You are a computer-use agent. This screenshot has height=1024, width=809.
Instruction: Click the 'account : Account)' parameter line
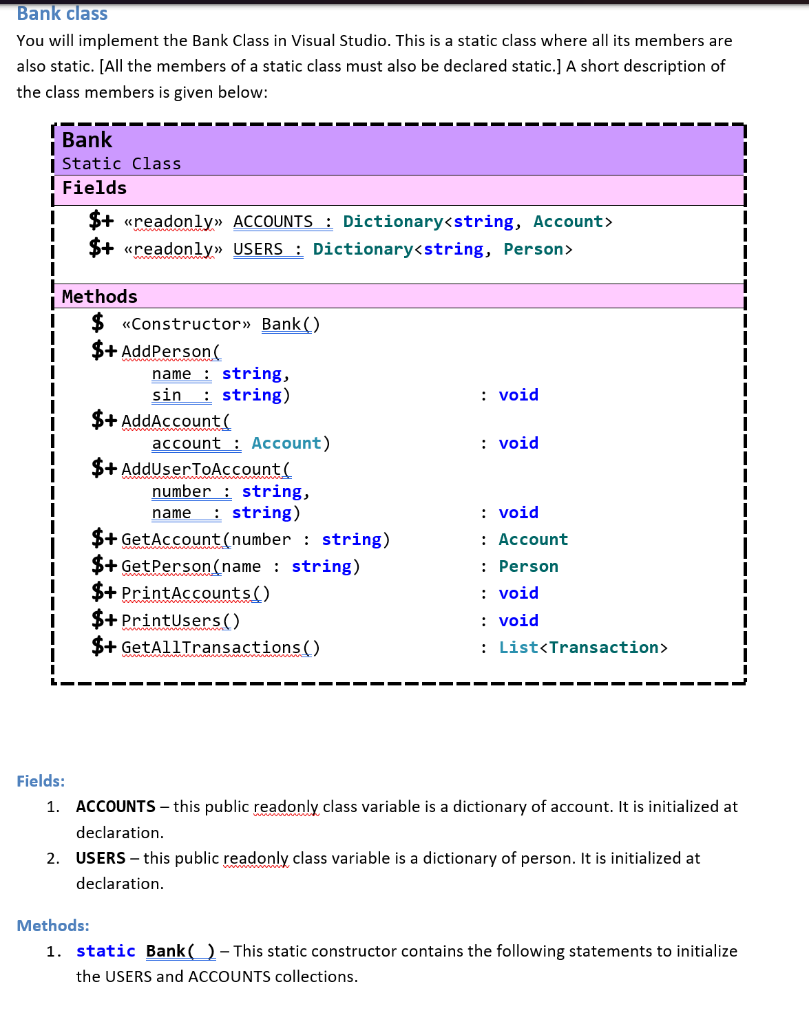coord(241,443)
